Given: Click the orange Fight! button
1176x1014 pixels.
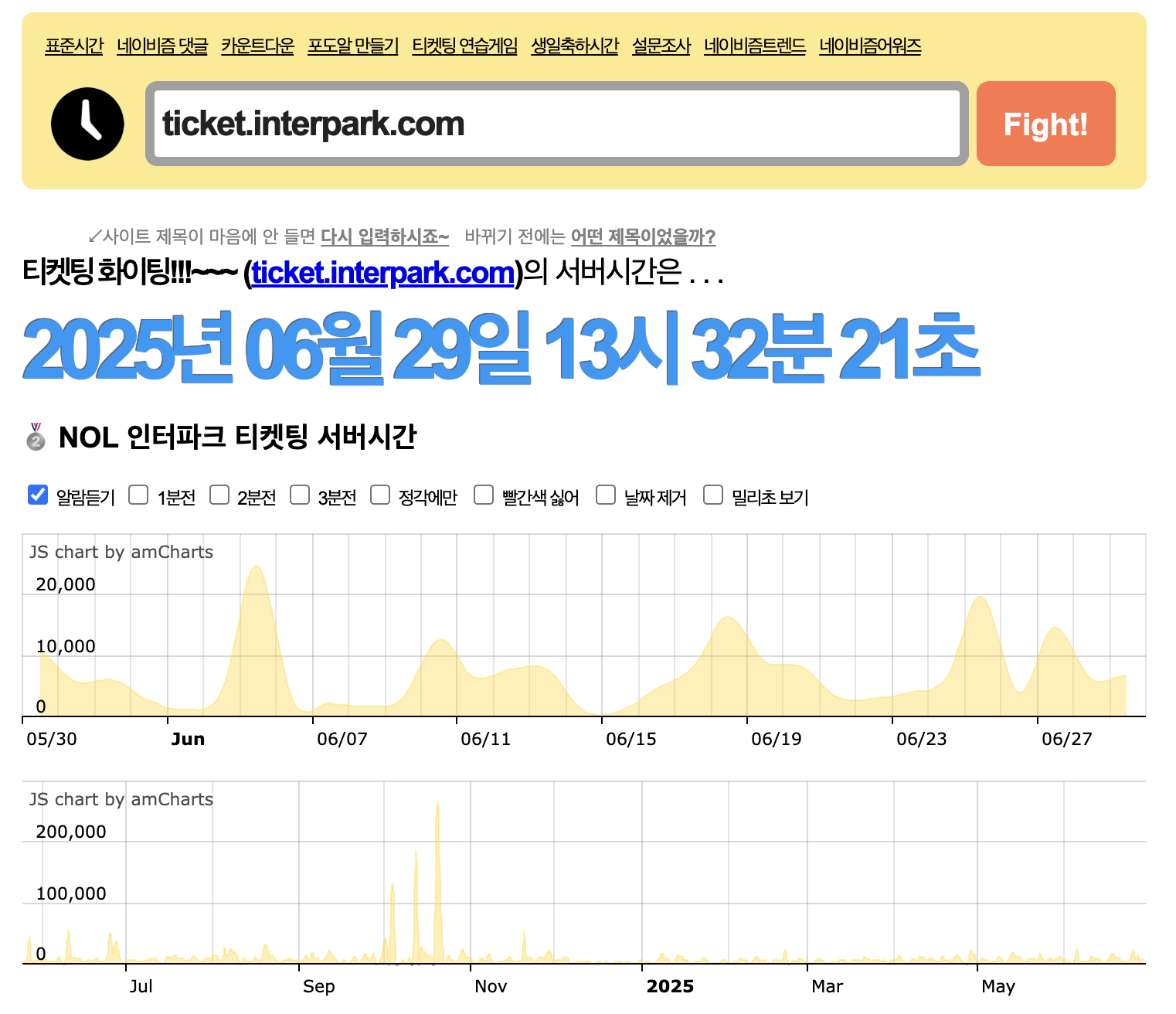Looking at the screenshot, I should pos(1046,124).
